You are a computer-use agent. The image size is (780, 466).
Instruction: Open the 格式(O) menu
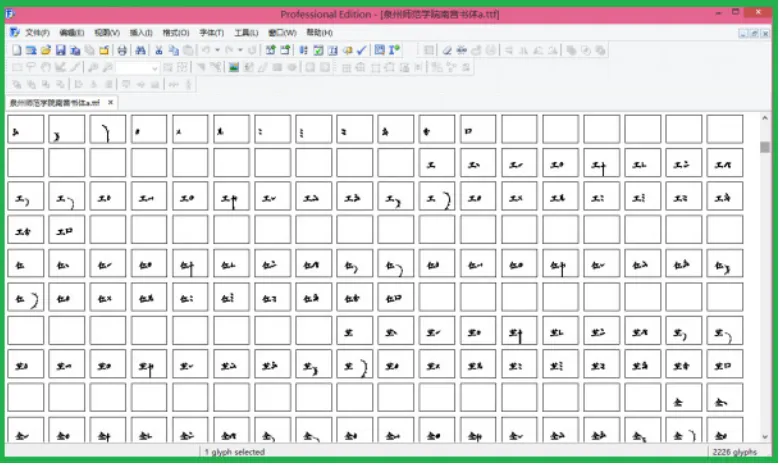[x=176, y=33]
